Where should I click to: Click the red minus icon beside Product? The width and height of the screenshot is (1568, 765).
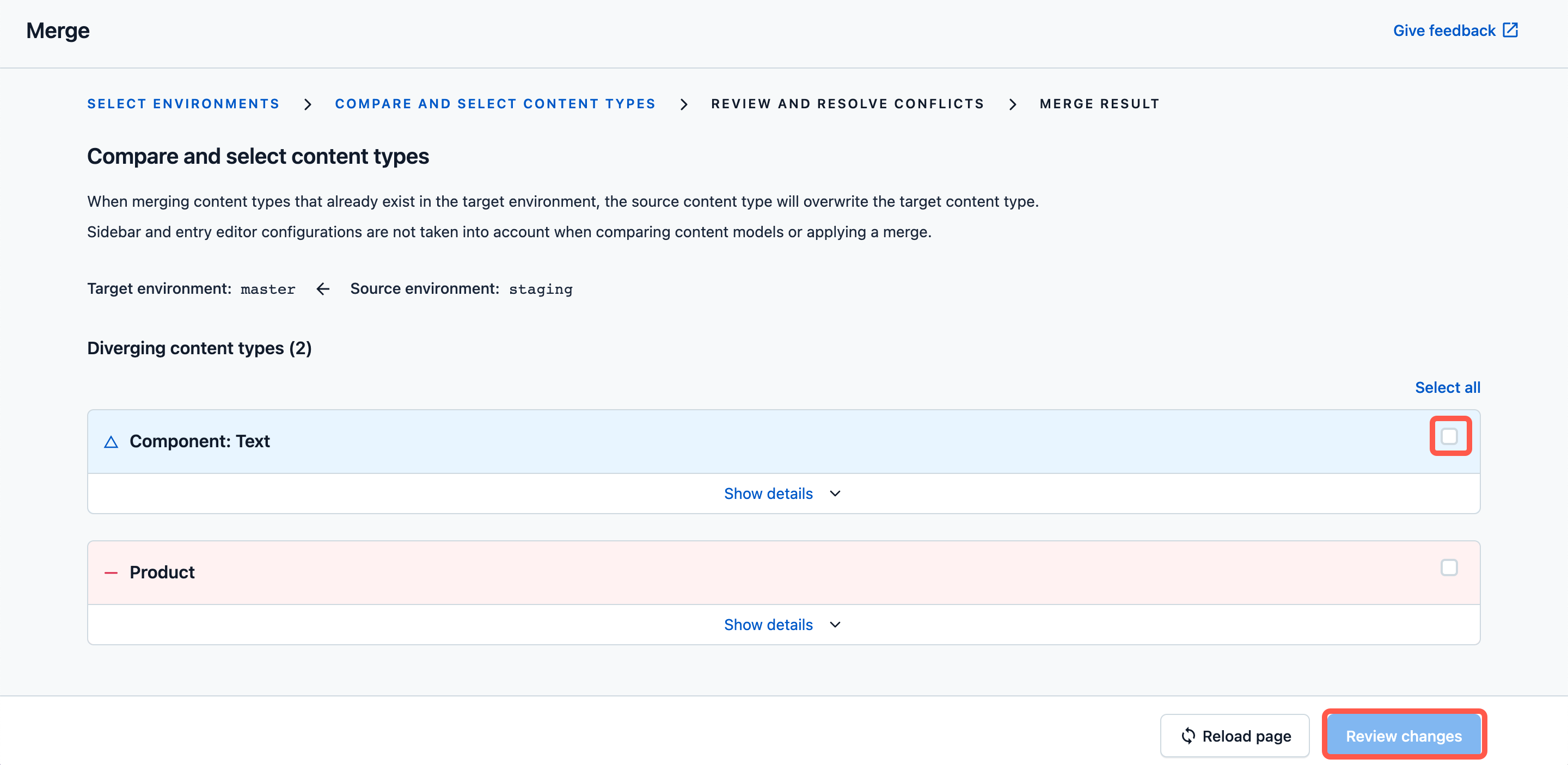click(112, 572)
